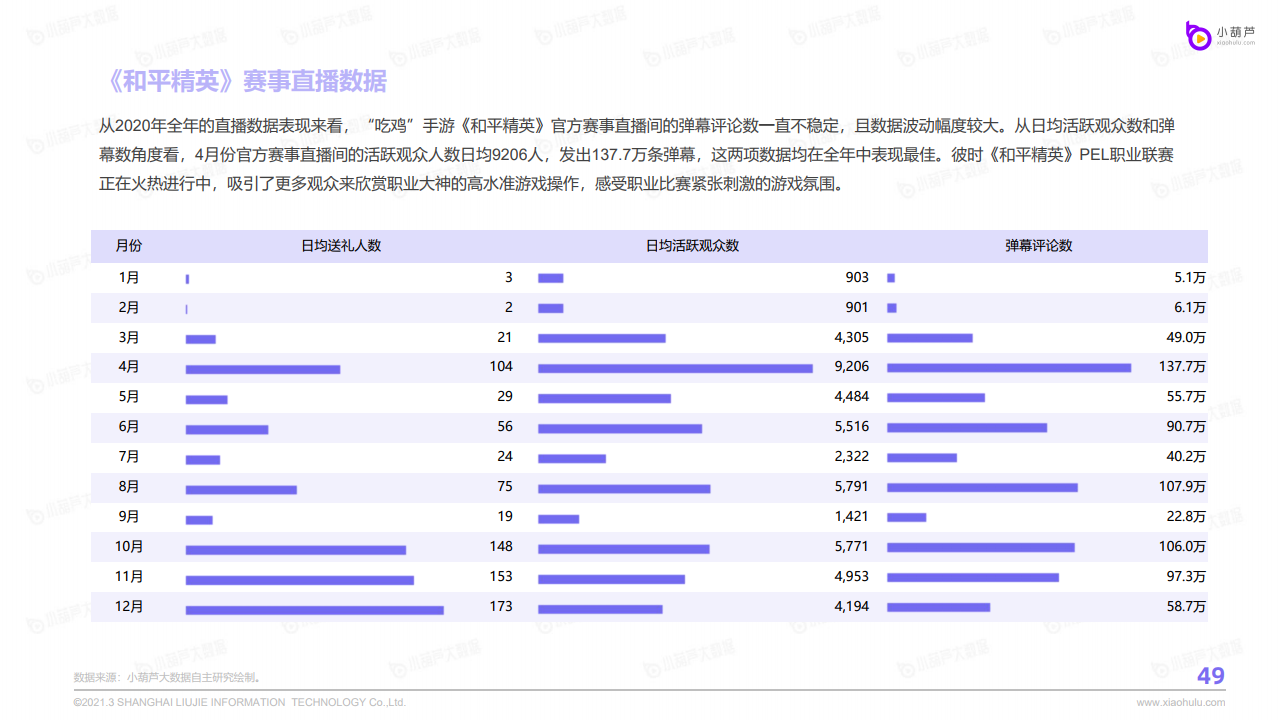This screenshot has height=720, width=1280.
Task: Click the 137.7万 value in 4月 row
Action: point(1182,367)
